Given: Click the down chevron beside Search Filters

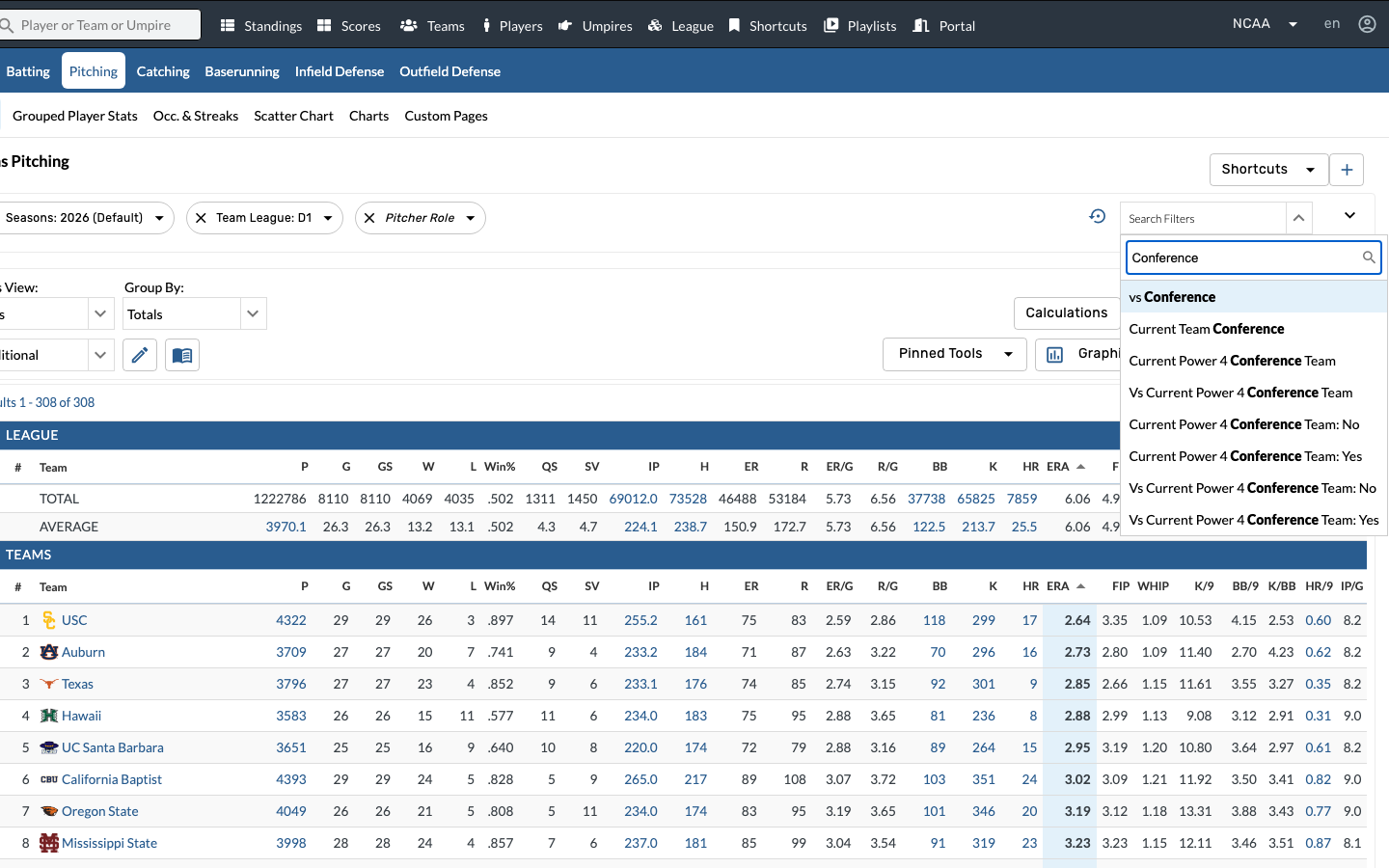Looking at the screenshot, I should pos(1349,216).
